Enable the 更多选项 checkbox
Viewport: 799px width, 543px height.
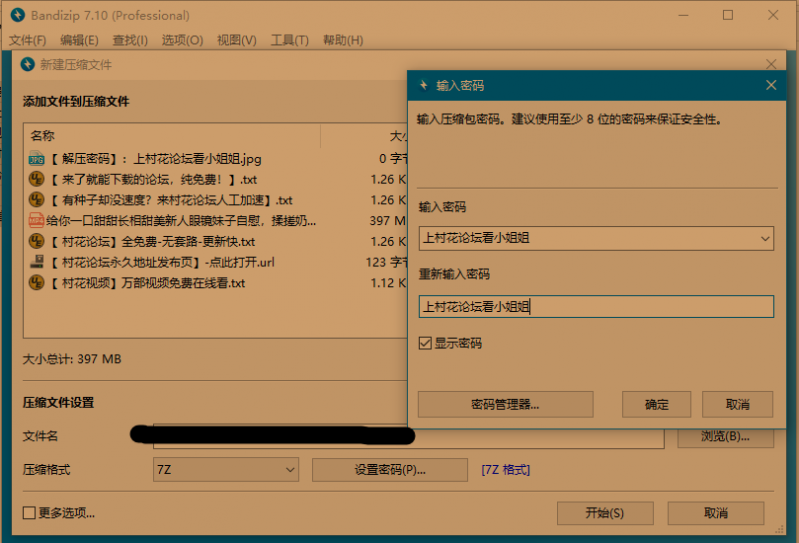tap(30, 513)
